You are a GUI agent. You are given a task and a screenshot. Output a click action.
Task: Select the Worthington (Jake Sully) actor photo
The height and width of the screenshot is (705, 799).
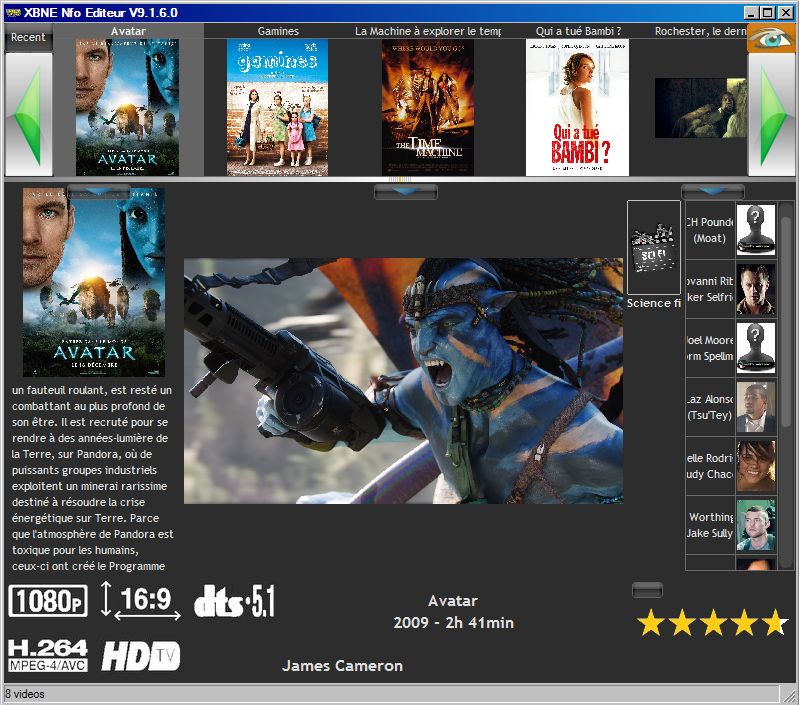pos(756,525)
